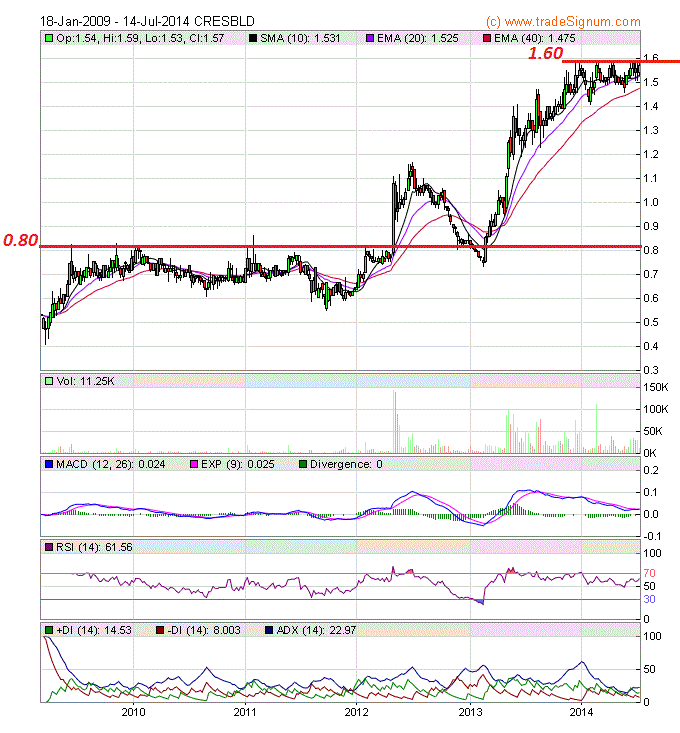Image resolution: width=680 pixels, height=733 pixels.
Task: Click the EMA (20): 1.525 label
Action: pos(418,38)
